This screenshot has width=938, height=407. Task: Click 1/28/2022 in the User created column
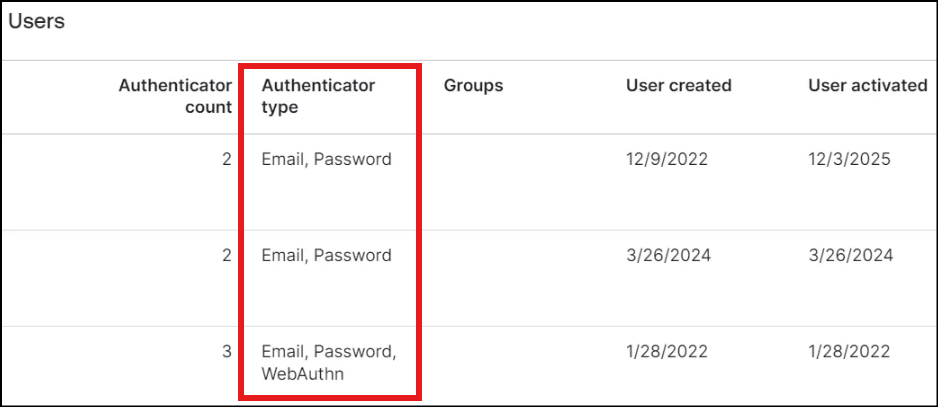[667, 351]
